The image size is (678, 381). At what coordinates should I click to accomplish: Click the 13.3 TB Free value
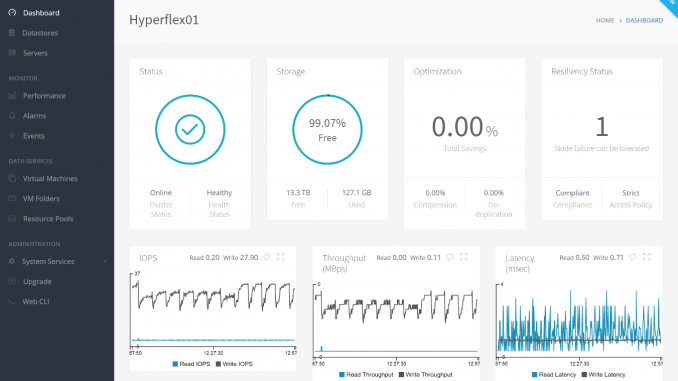298,192
